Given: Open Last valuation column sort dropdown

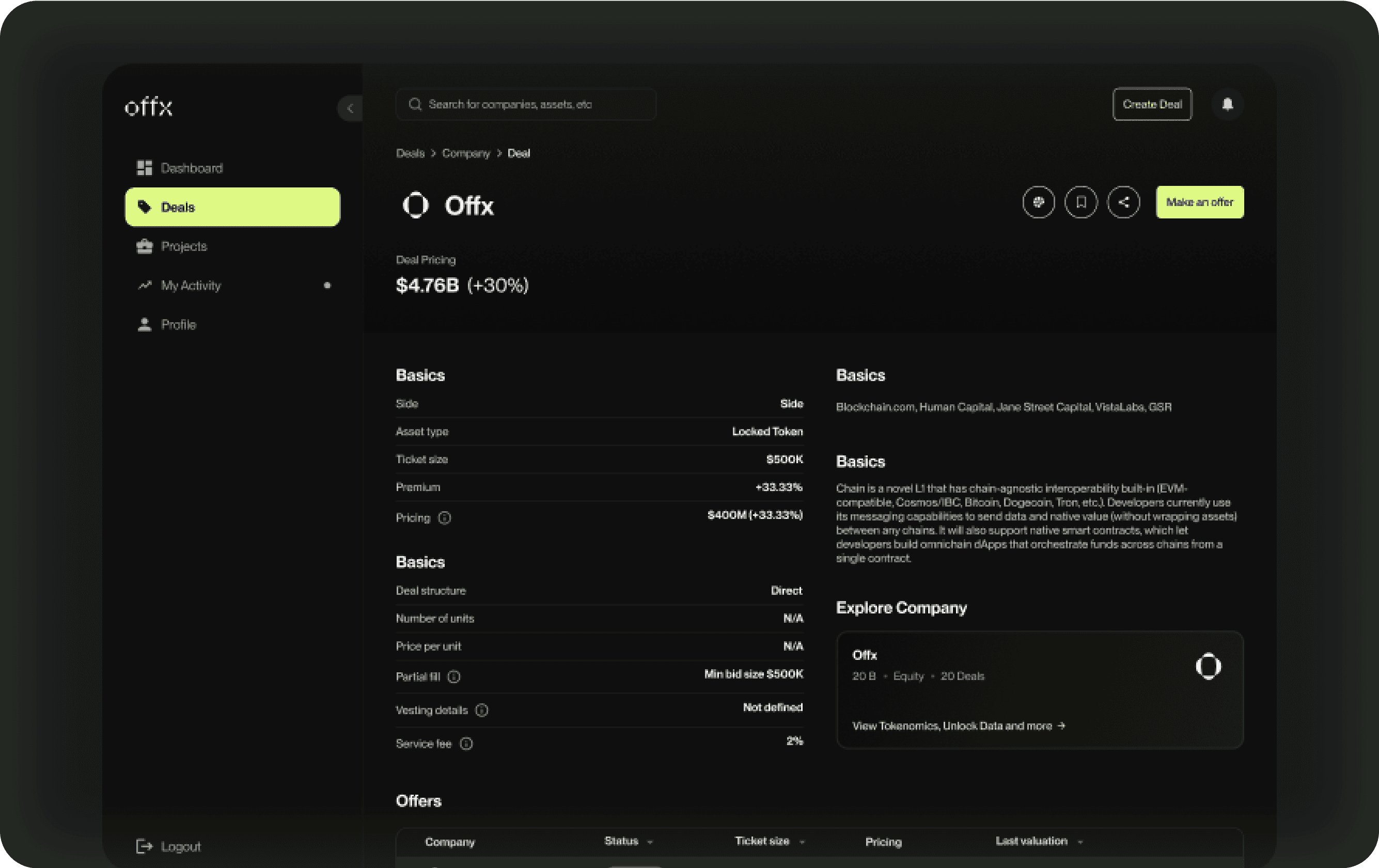Looking at the screenshot, I should point(1080,842).
